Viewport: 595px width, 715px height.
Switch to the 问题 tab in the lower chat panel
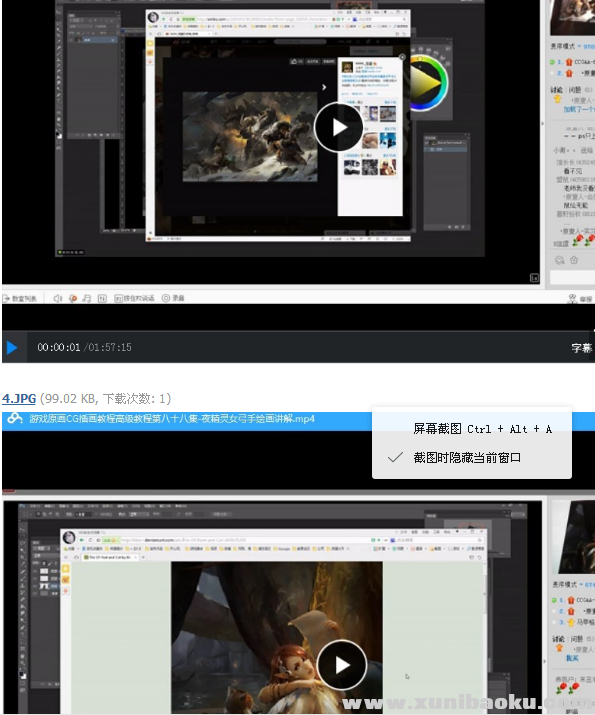pos(577,638)
